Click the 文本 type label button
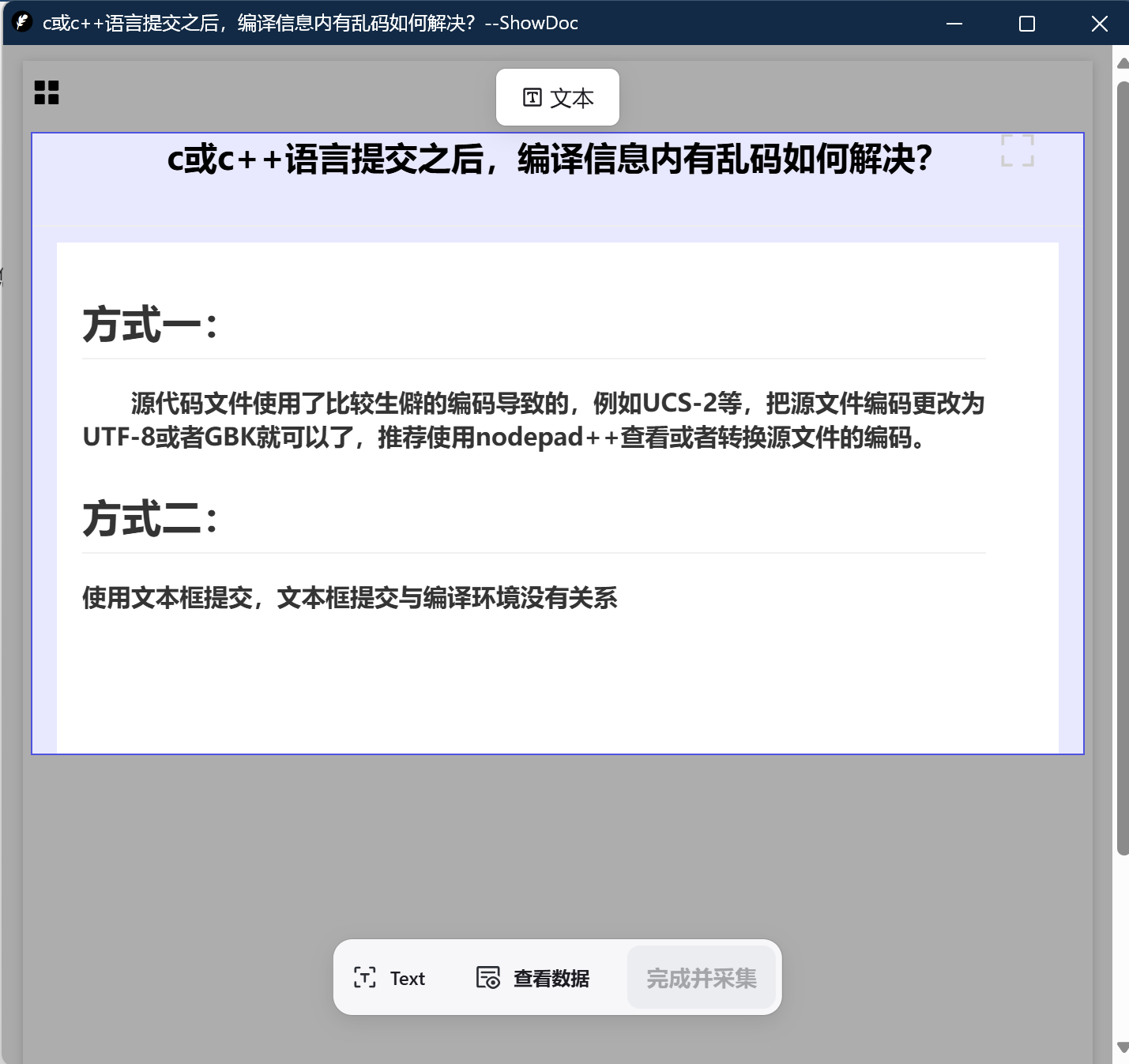The width and height of the screenshot is (1129, 1064). click(x=558, y=97)
